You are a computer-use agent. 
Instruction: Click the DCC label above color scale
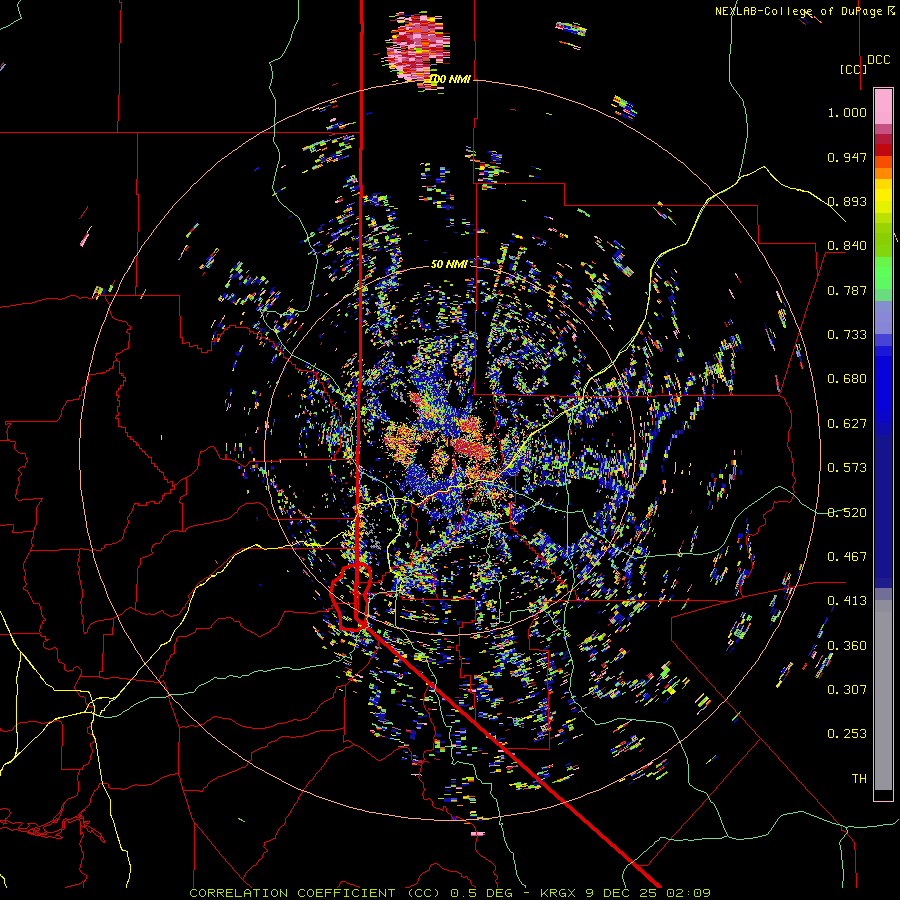coord(878,60)
